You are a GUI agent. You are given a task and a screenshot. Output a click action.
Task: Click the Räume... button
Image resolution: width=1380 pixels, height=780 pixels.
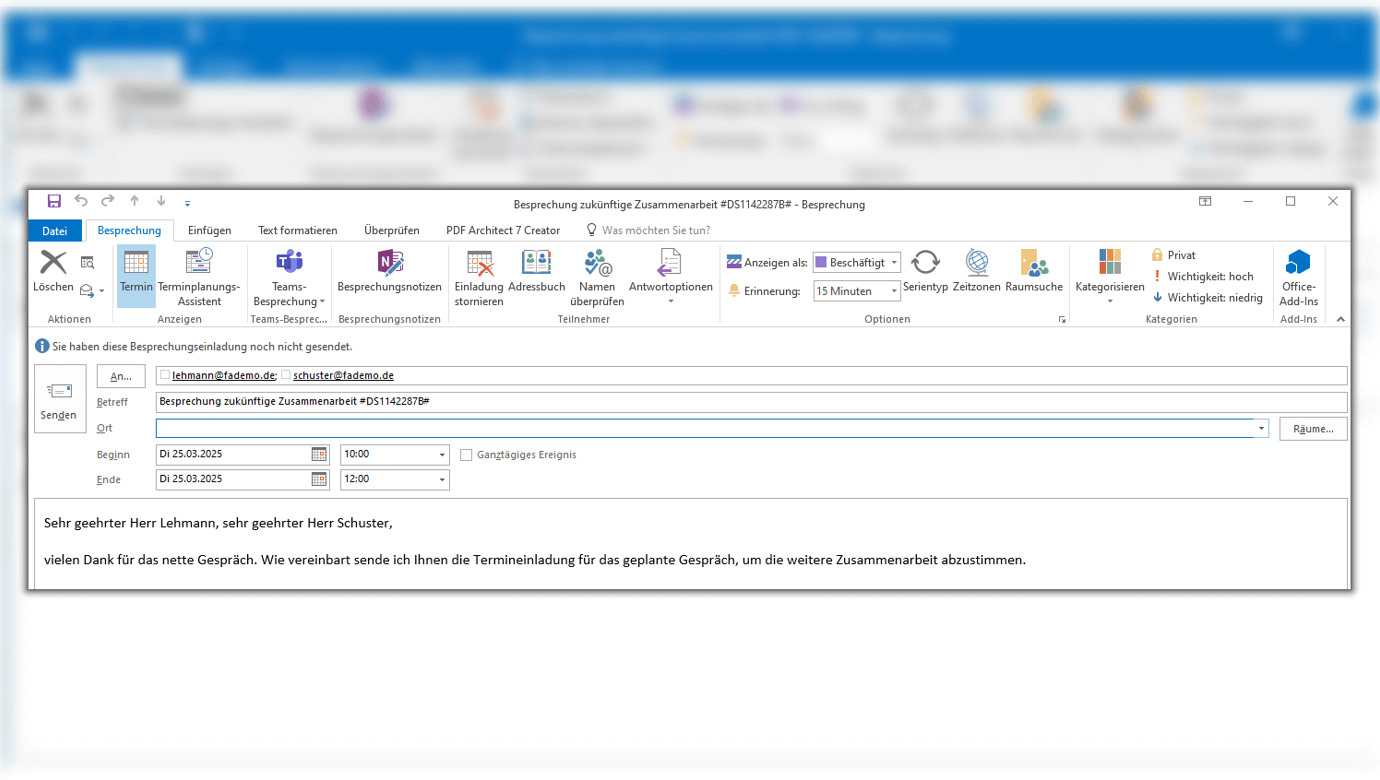tap(1312, 429)
